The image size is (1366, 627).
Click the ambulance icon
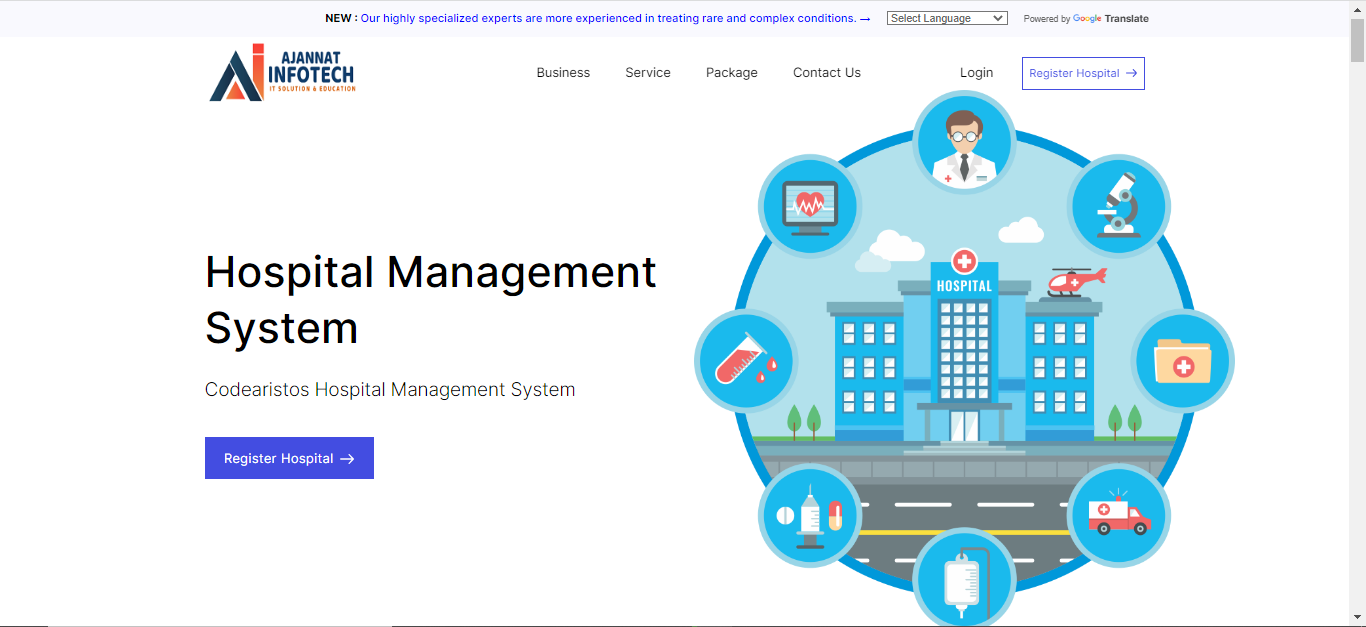(x=1119, y=516)
